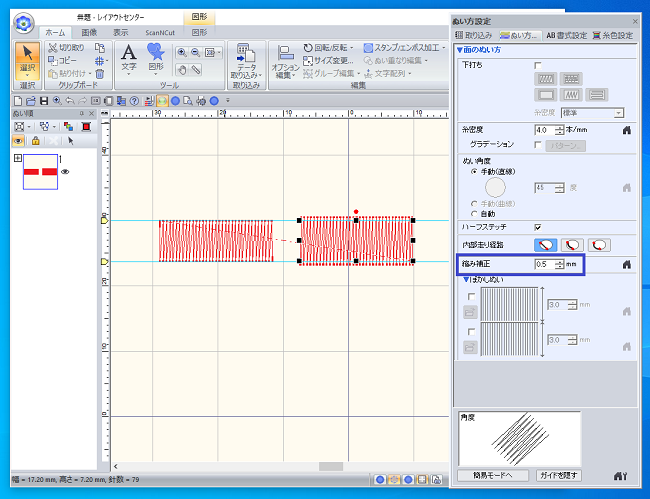The height and width of the screenshot is (499, 650).
Task: Toggle eye icon beside the stitch thumbnail
Action: [x=65, y=172]
